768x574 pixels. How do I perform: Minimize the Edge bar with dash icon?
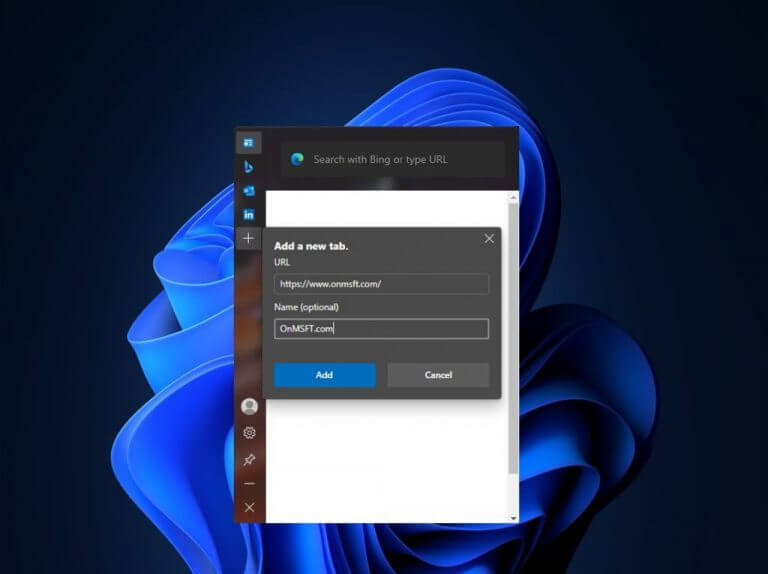pos(249,484)
